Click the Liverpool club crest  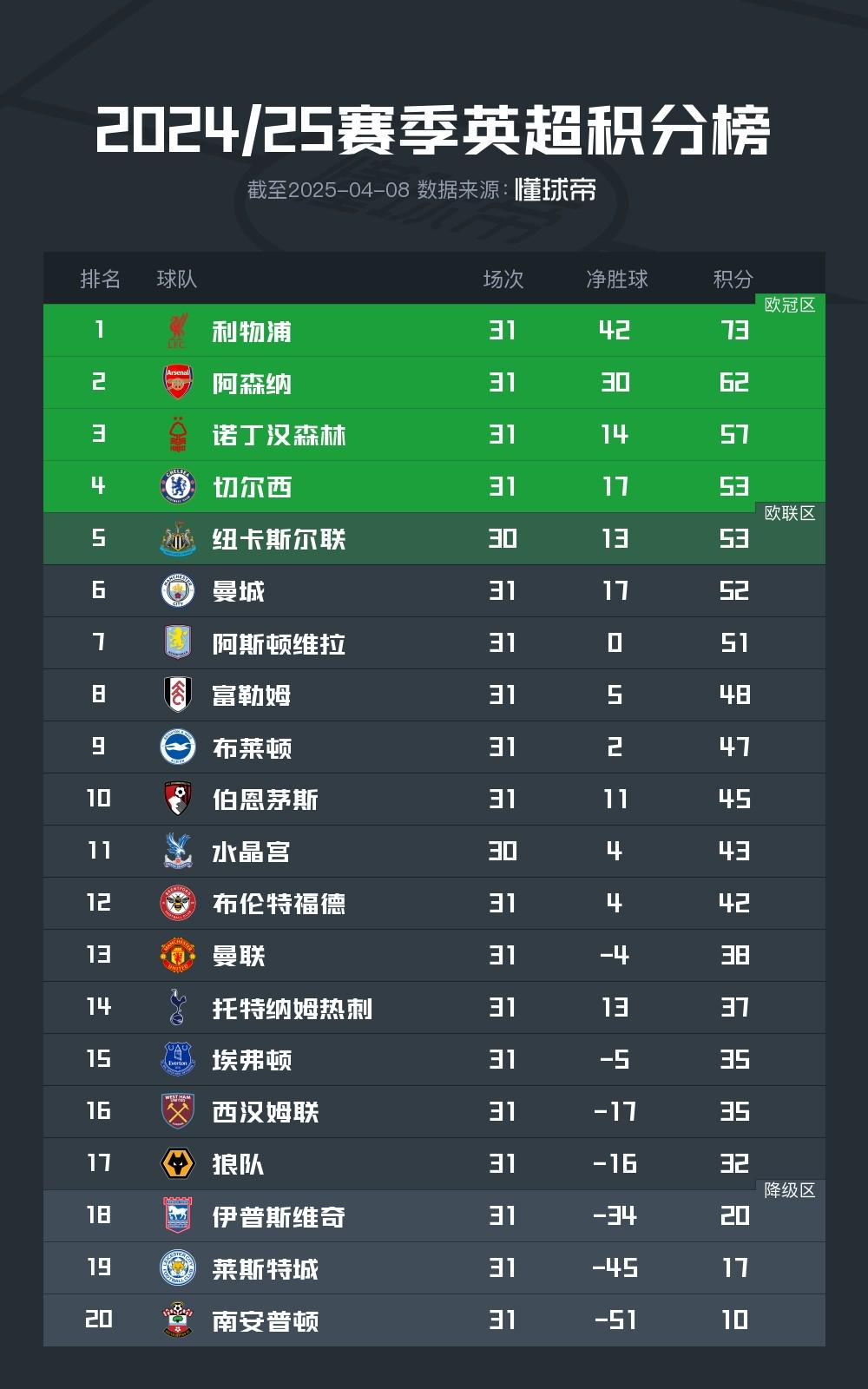[178, 331]
